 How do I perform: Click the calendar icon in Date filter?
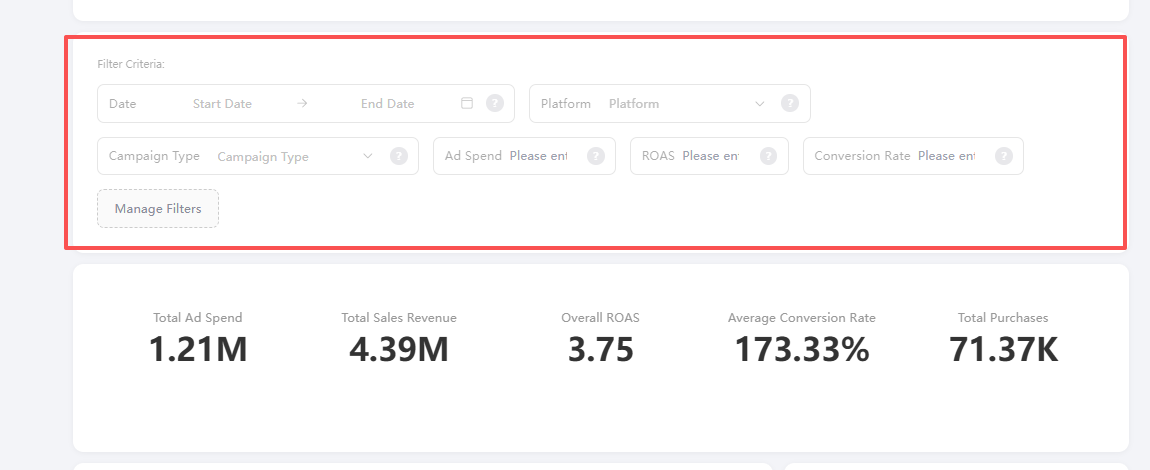tap(467, 103)
